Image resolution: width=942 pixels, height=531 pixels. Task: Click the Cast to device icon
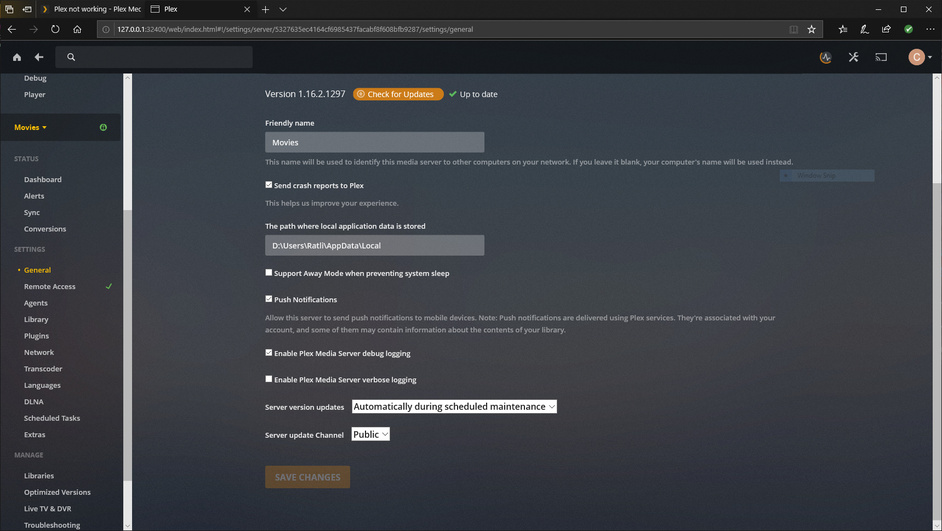coord(881,57)
